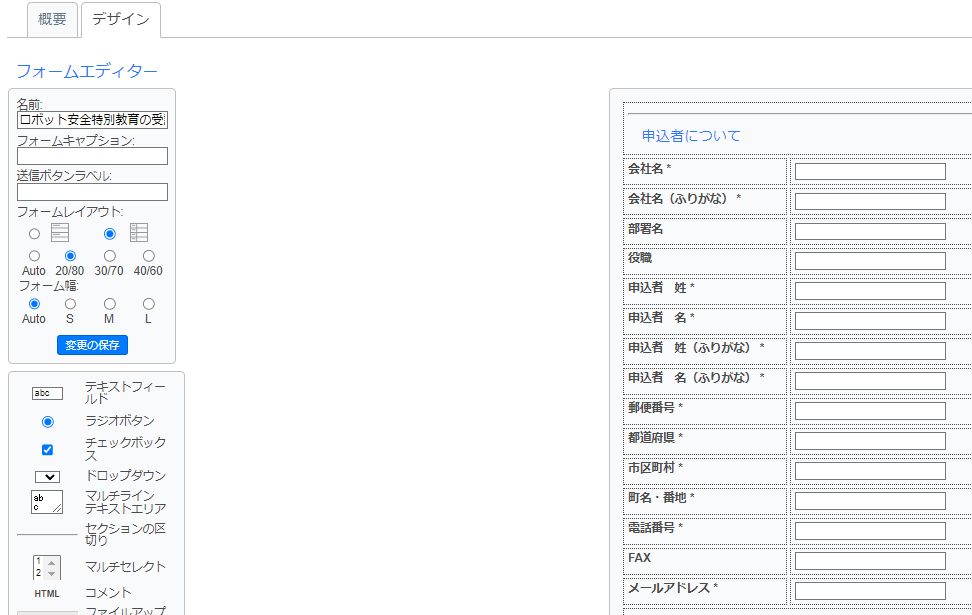972x615 pixels.
Task: Click the 市区町村 input field
Action: tap(870, 471)
